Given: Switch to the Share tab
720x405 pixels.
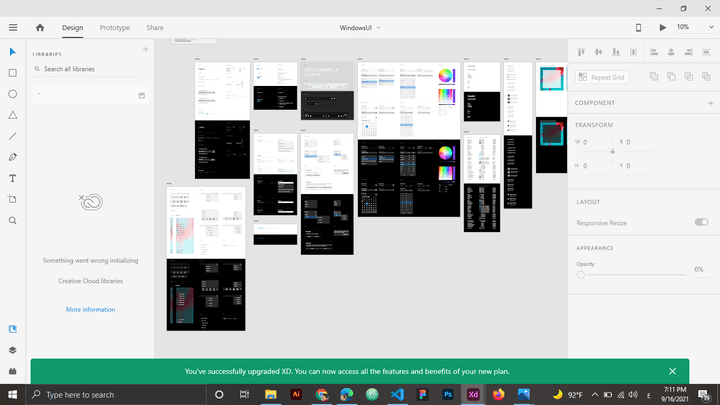Looking at the screenshot, I should click(x=155, y=28).
